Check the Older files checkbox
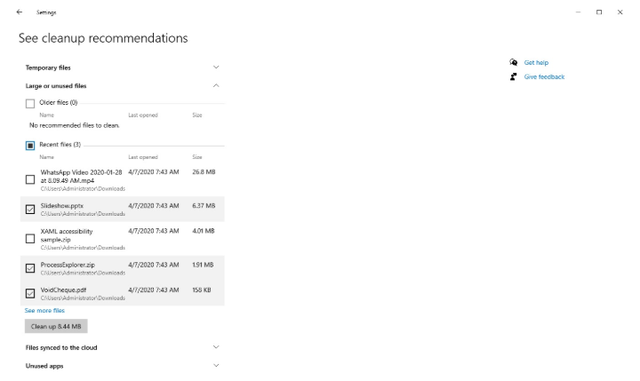640x381 pixels. click(x=30, y=103)
